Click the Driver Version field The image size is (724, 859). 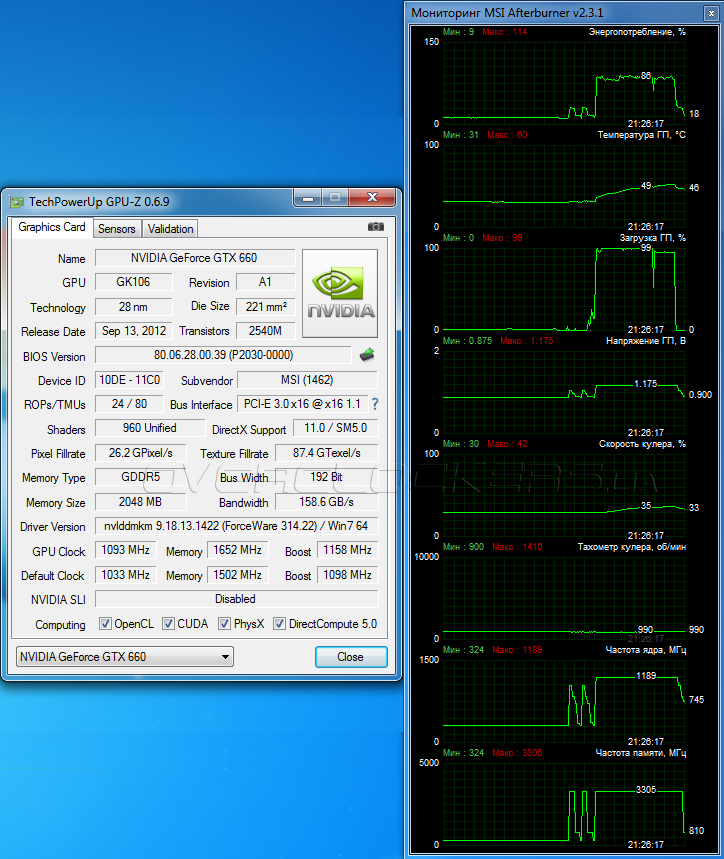237,526
